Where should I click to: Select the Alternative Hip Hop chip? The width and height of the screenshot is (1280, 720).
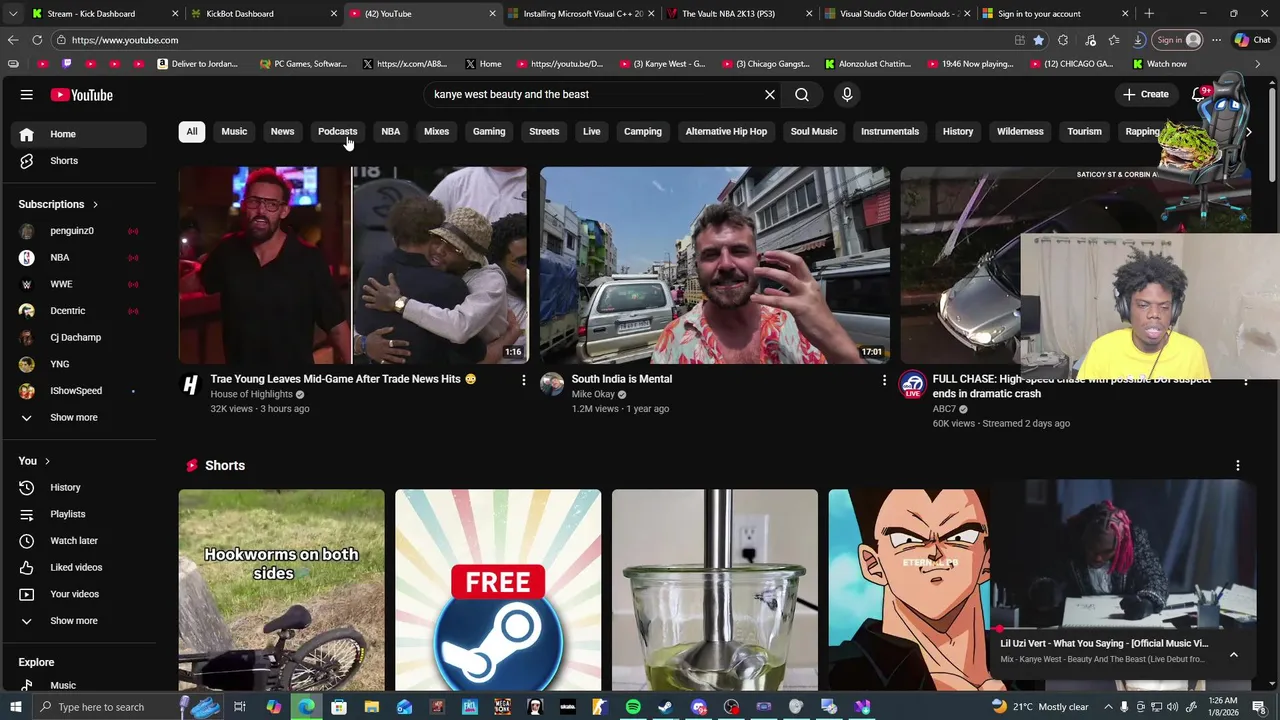(x=726, y=131)
